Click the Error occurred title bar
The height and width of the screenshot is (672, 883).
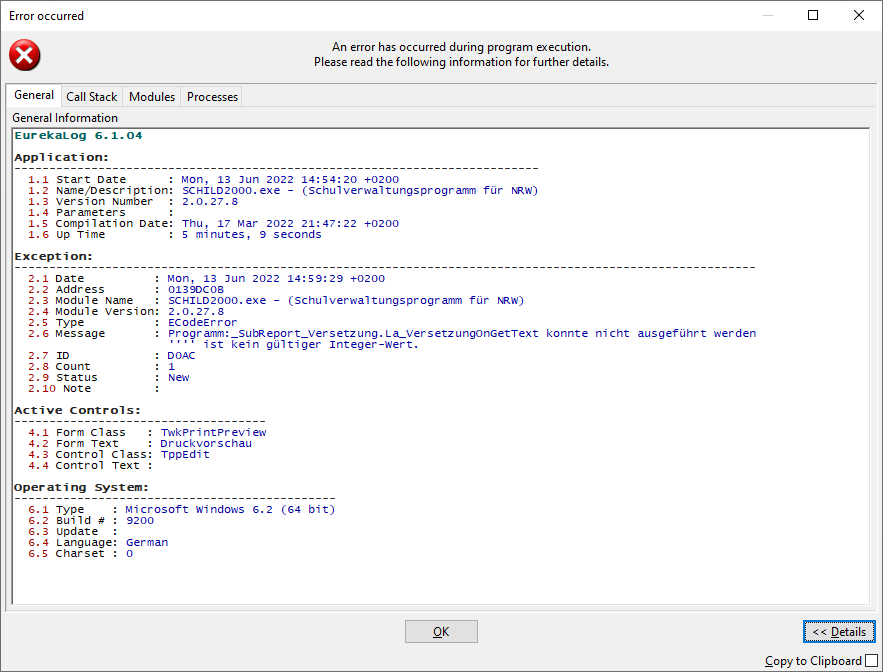click(x=380, y=15)
